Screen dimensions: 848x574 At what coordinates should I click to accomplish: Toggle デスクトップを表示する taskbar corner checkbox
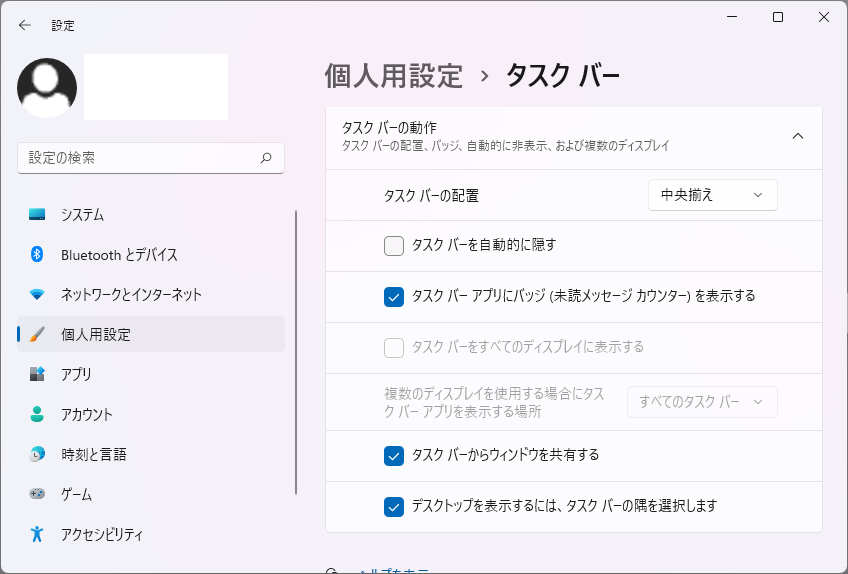[x=394, y=507]
